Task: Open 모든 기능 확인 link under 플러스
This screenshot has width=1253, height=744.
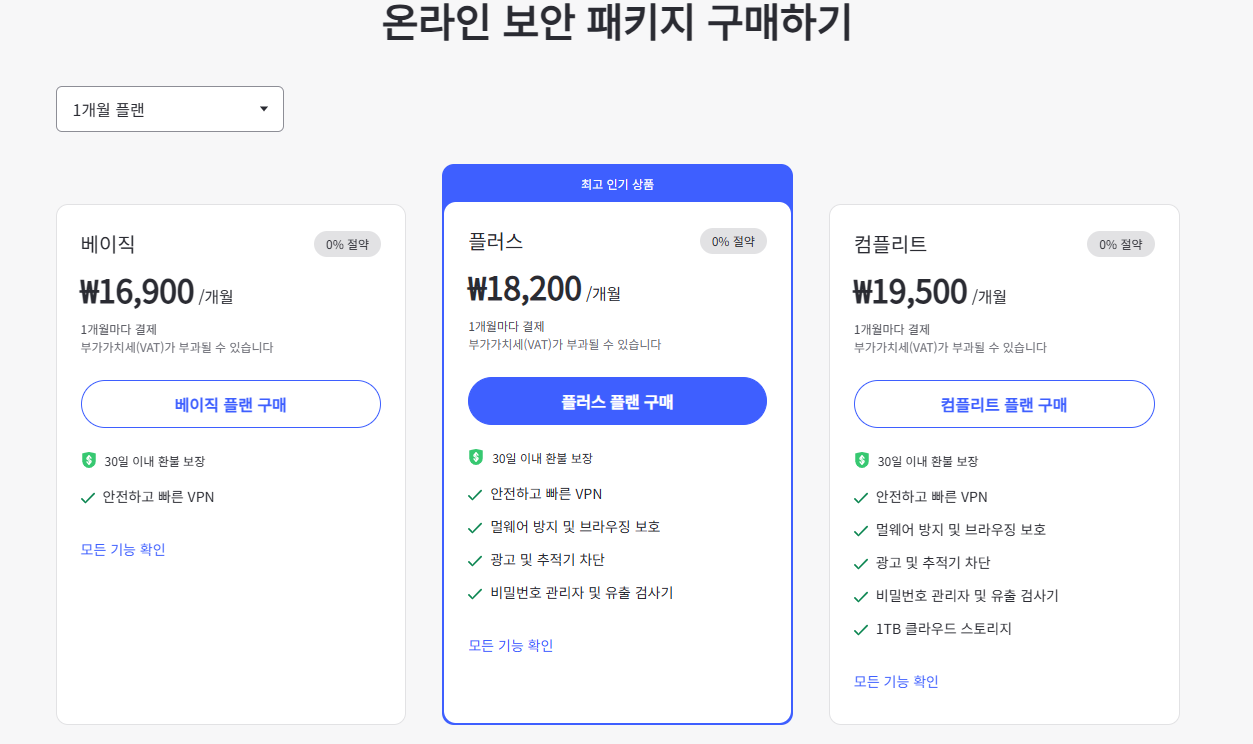Action: click(511, 645)
